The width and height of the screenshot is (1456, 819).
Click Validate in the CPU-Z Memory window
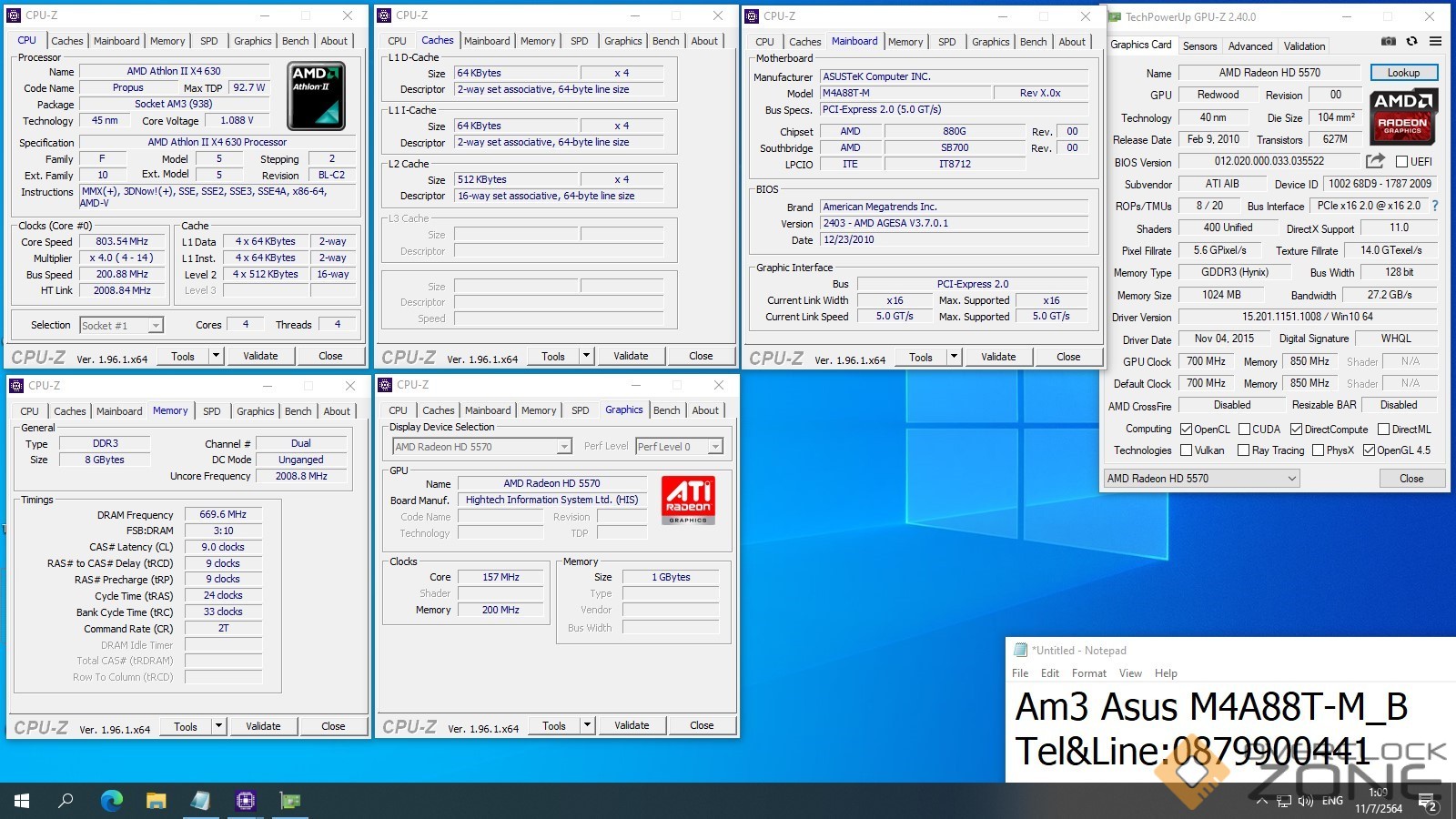pos(263,726)
